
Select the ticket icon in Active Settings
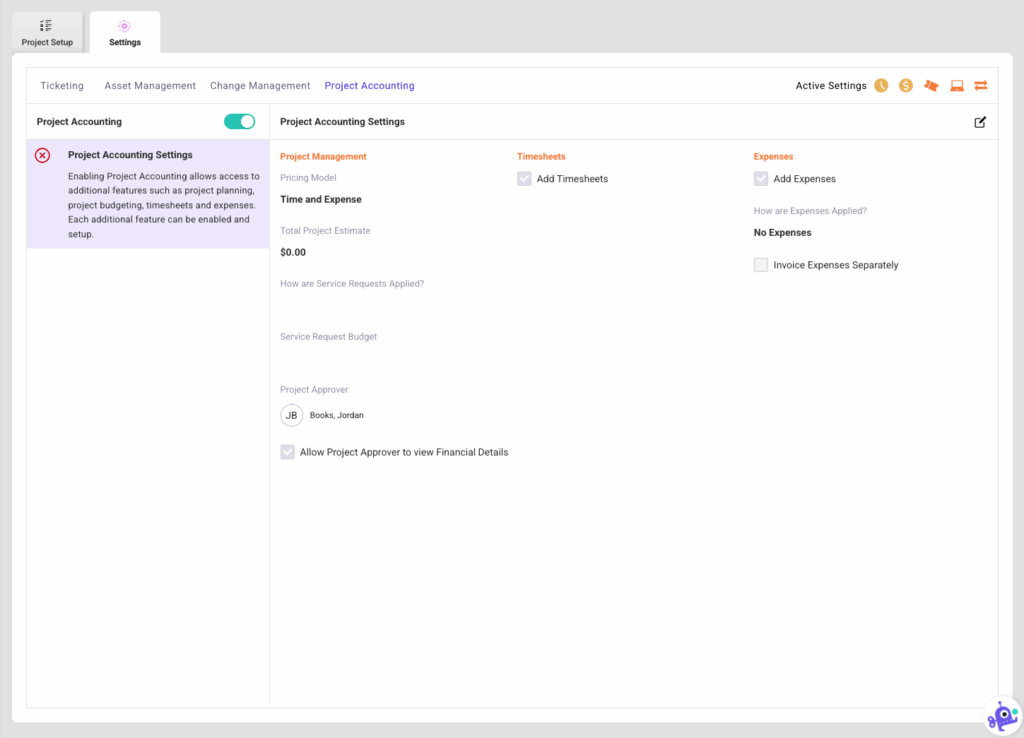pos(931,86)
